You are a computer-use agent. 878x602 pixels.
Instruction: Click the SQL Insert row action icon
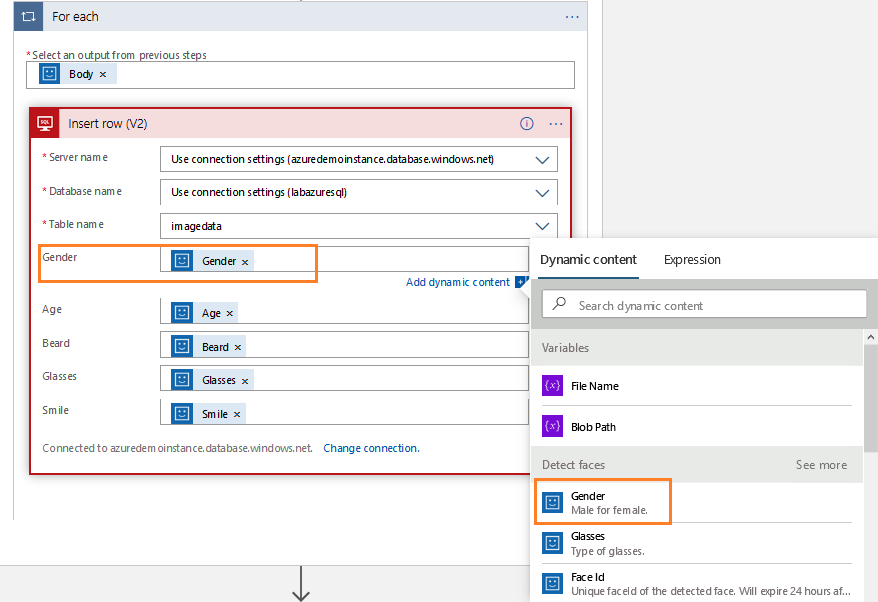click(x=46, y=124)
